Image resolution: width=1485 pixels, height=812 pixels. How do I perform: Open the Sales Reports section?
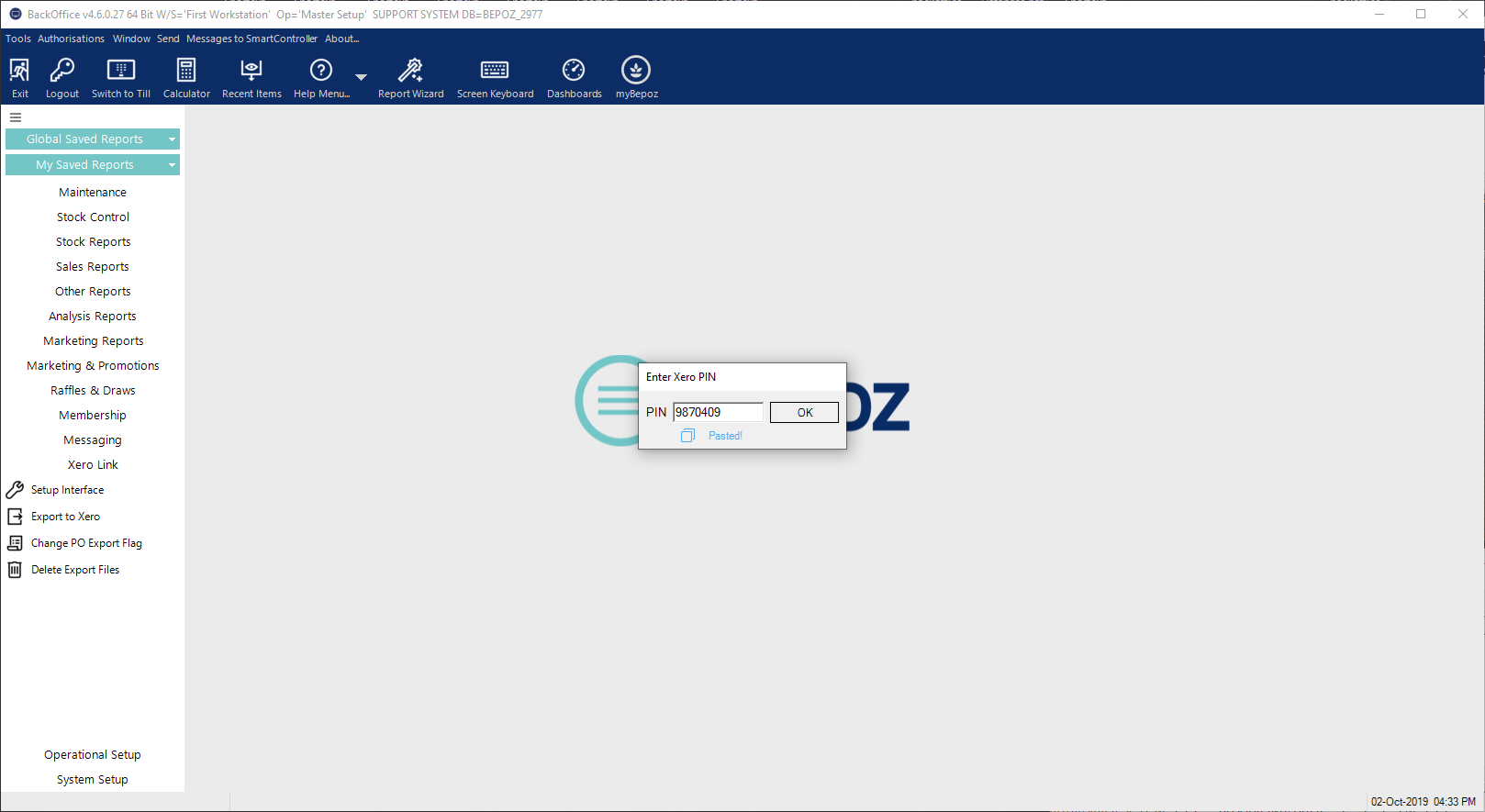pos(93,267)
